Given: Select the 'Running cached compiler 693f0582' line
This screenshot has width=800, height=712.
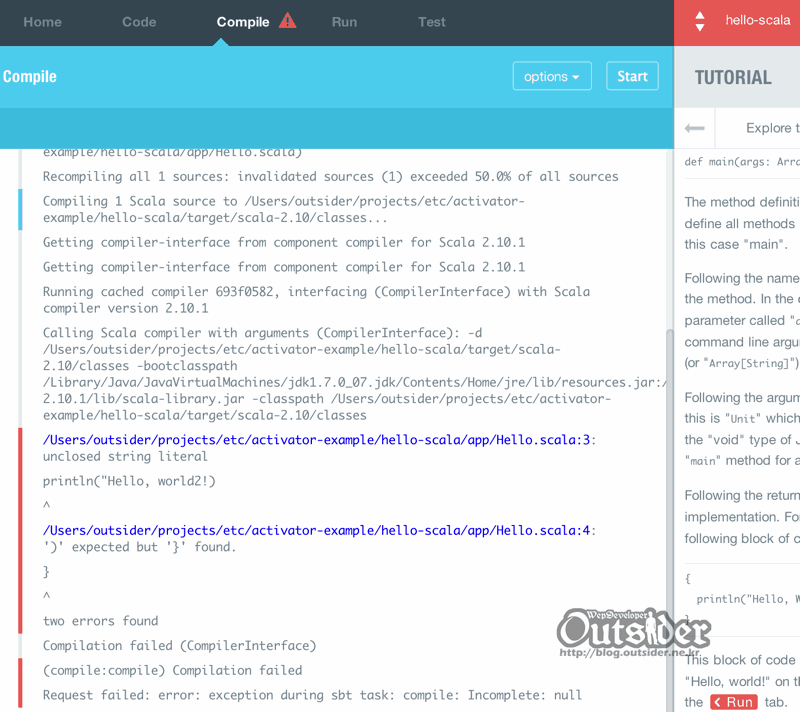Looking at the screenshot, I should pos(316,300).
